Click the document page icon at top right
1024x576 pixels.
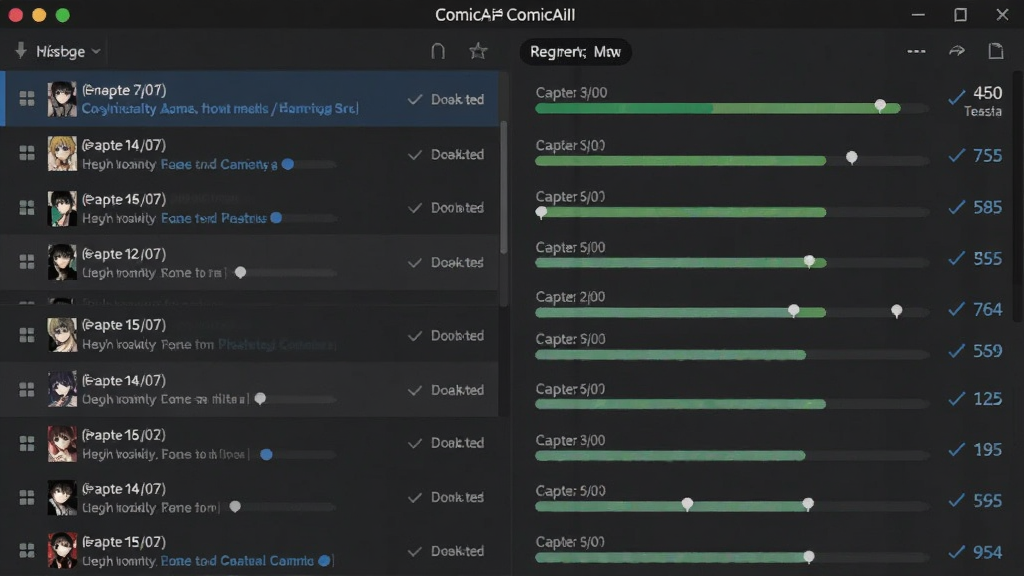(996, 51)
